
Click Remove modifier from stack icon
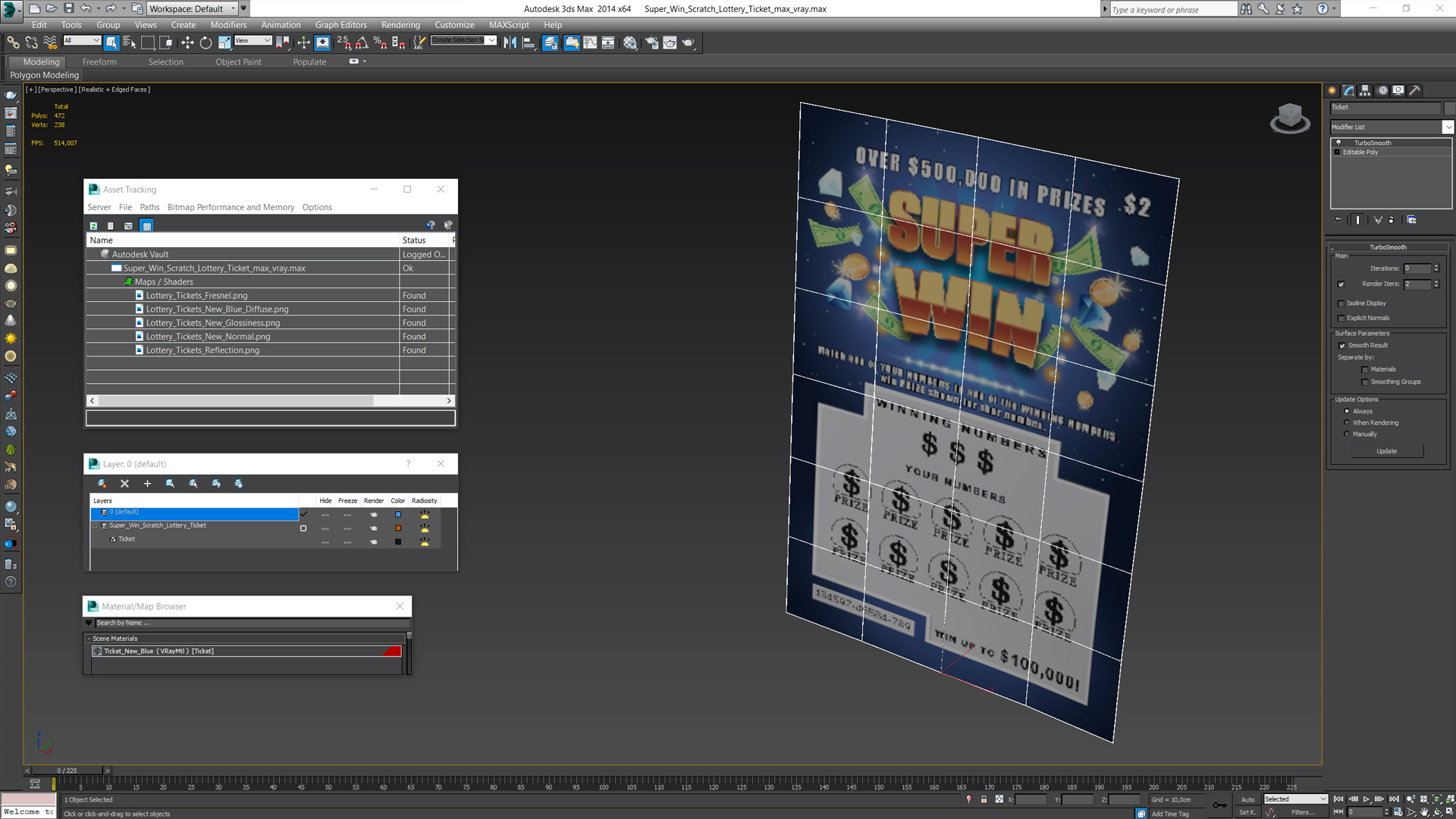tap(1392, 220)
